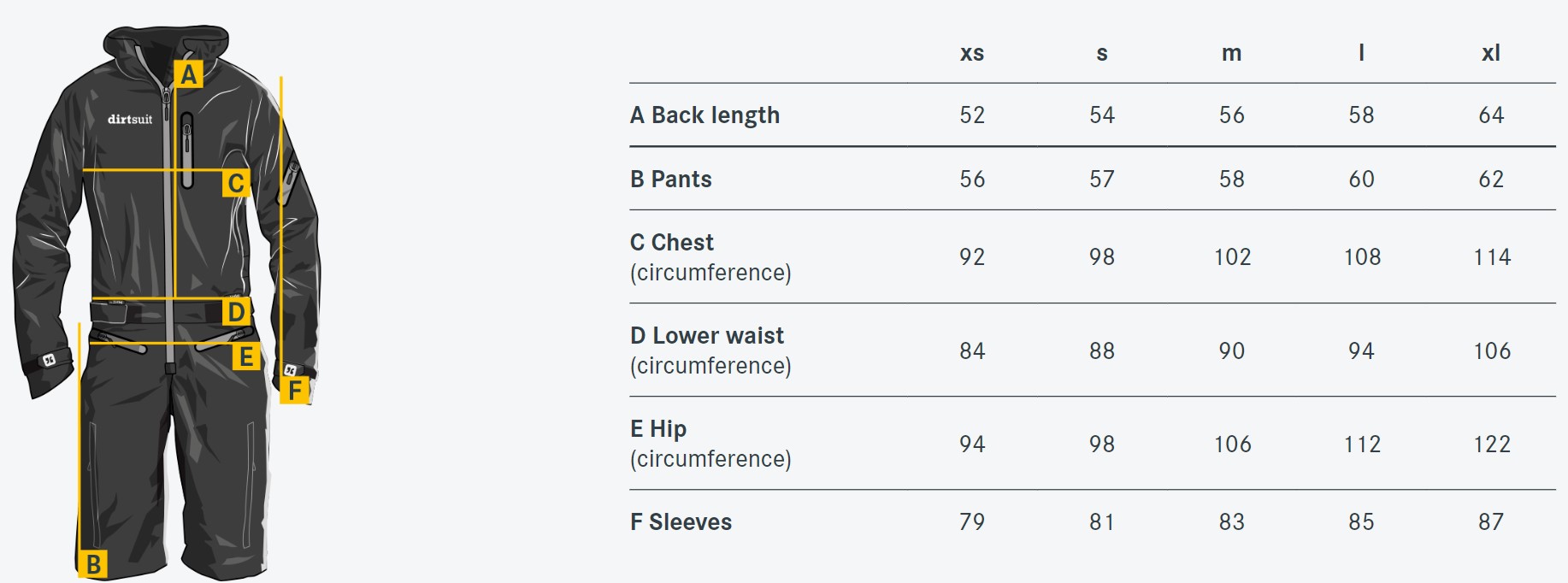Select the xs size column header
The width and height of the screenshot is (1568, 583).
pos(972,53)
